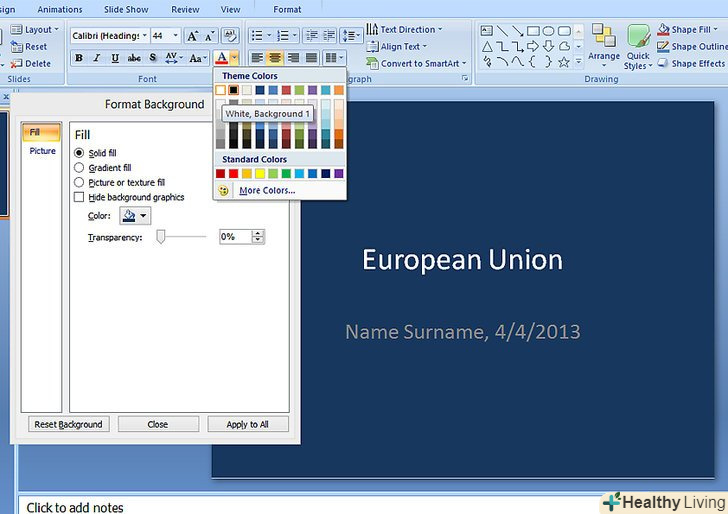The image size is (728, 514).
Task: Expand the font size dropdown
Action: [x=174, y=36]
